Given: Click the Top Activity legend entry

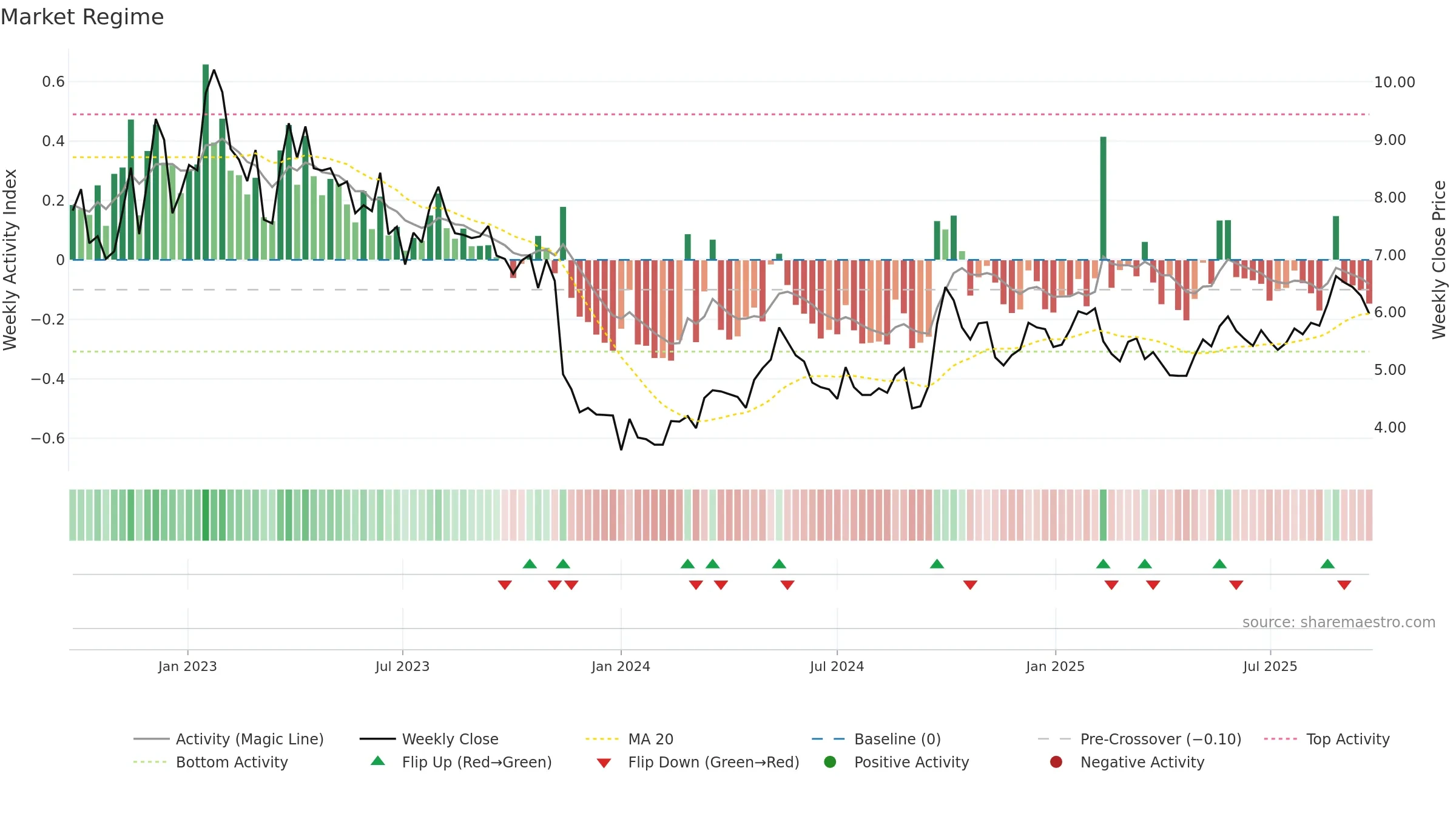Looking at the screenshot, I should tap(1327, 739).
